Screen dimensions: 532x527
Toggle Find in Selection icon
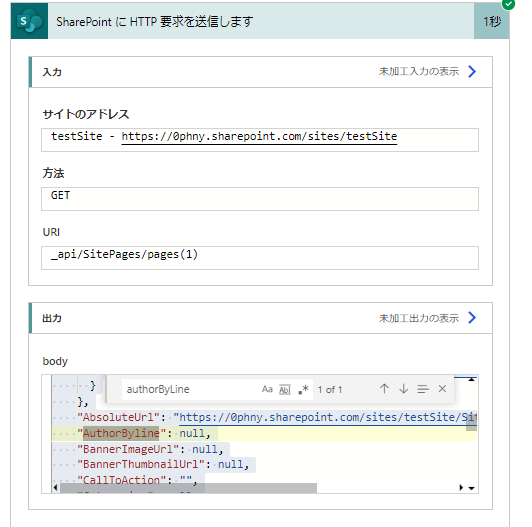423,389
